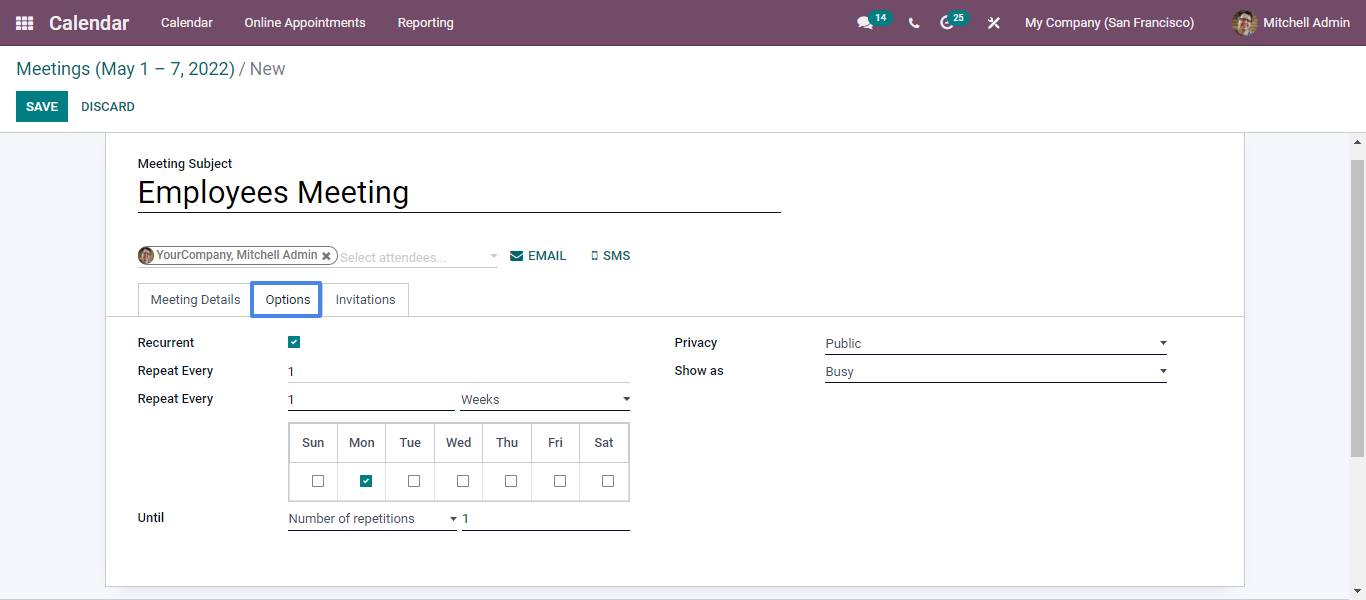Click the Repeat Every interval field beside Weeks
This screenshot has width=1366, height=600.
click(371, 399)
